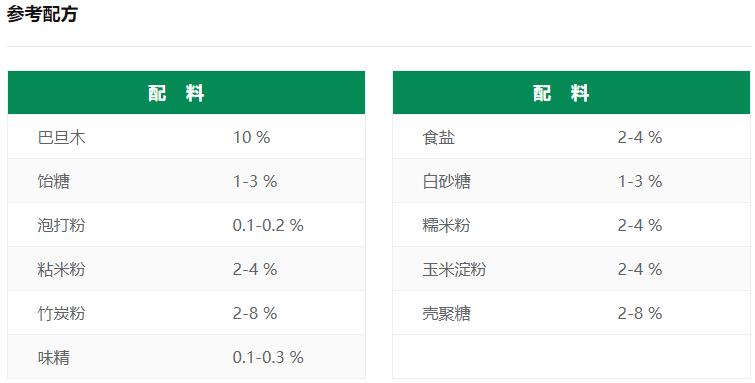Click the 2-8 % value for 竹炭粉
Image resolution: width=755 pixels, height=383 pixels.
pos(255,313)
